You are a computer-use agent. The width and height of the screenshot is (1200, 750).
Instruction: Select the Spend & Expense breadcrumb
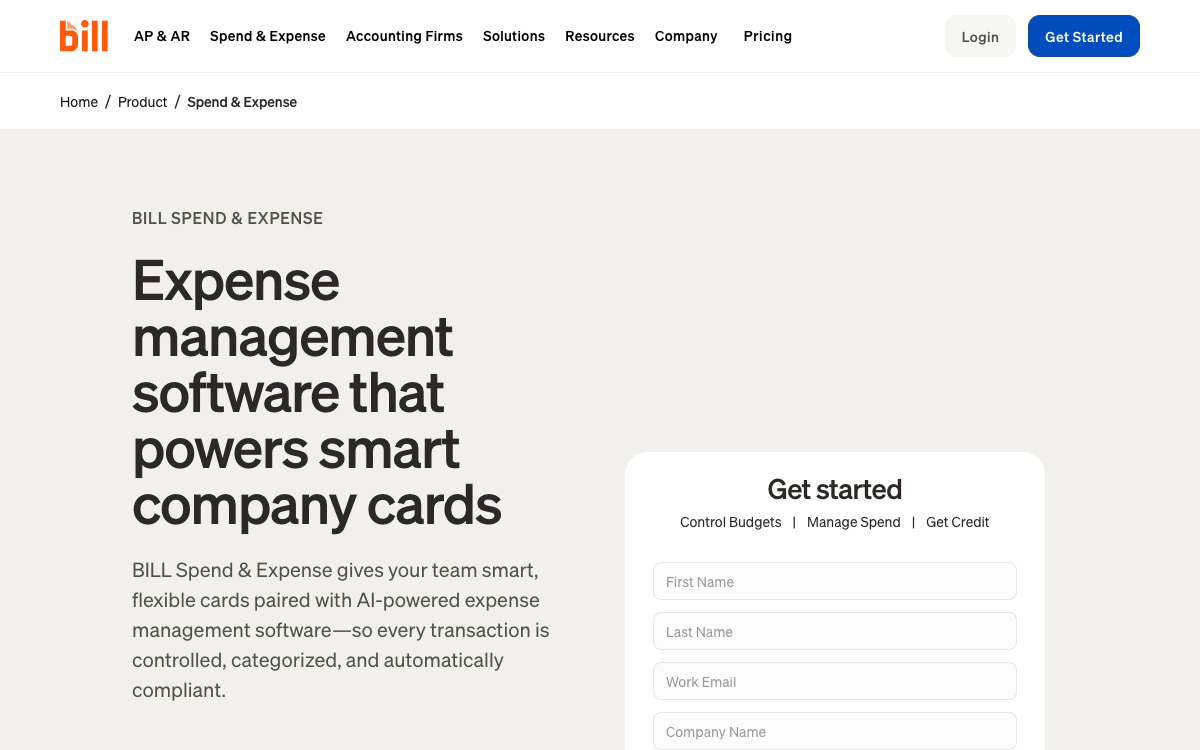click(242, 102)
